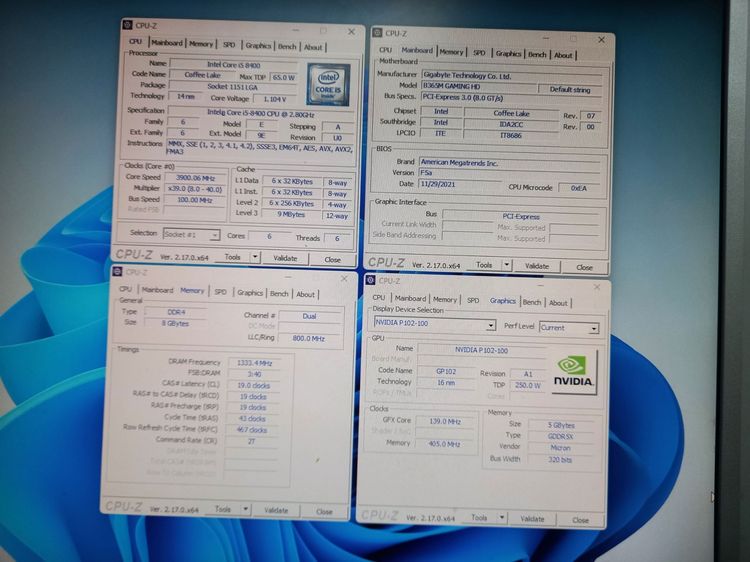Open the Mainboard tab in the CPU window
750x562 pixels.
click(167, 43)
